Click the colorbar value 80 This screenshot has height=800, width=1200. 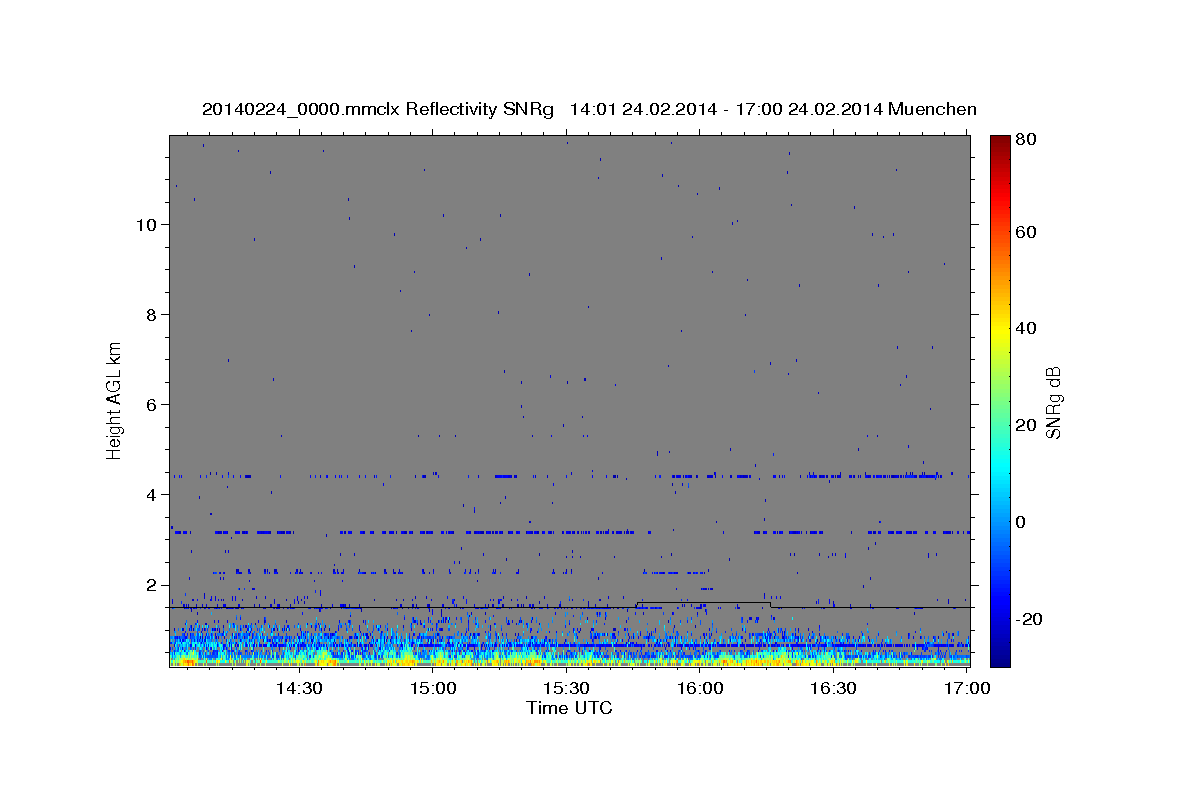(1026, 140)
